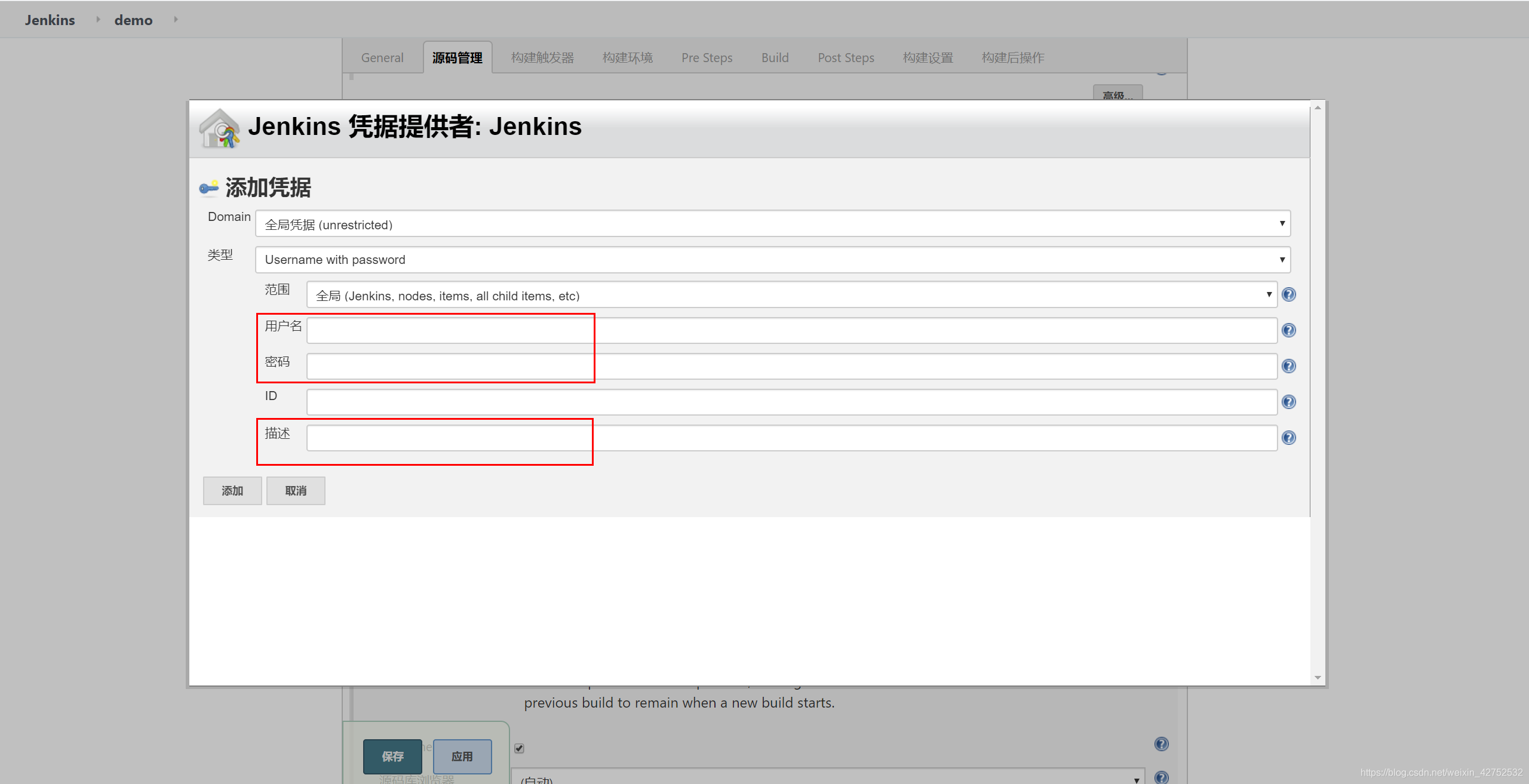Click the 添加 button
Viewport: 1529px width, 784px height.
232,491
